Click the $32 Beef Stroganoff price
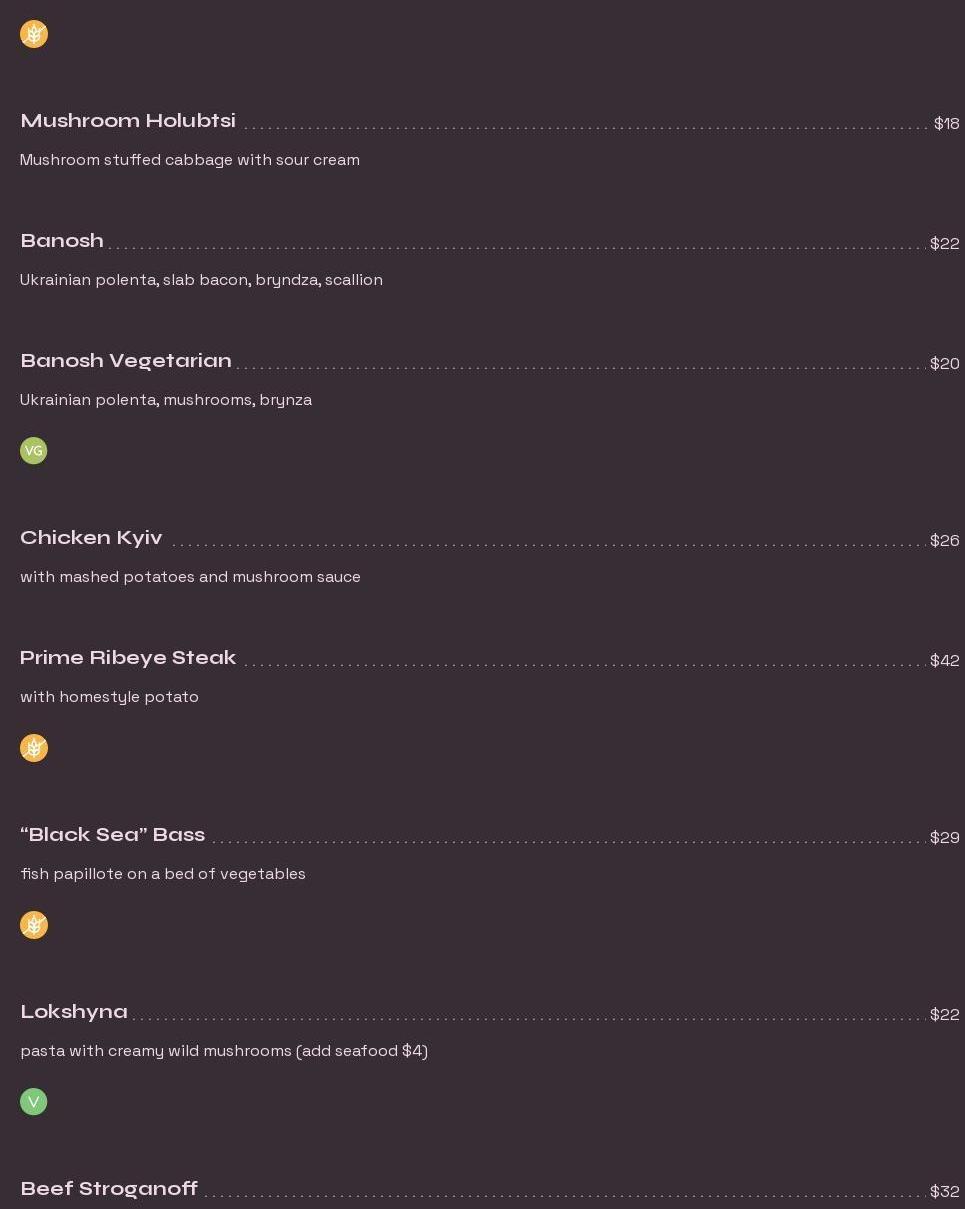The image size is (965, 1209). 944,1192
